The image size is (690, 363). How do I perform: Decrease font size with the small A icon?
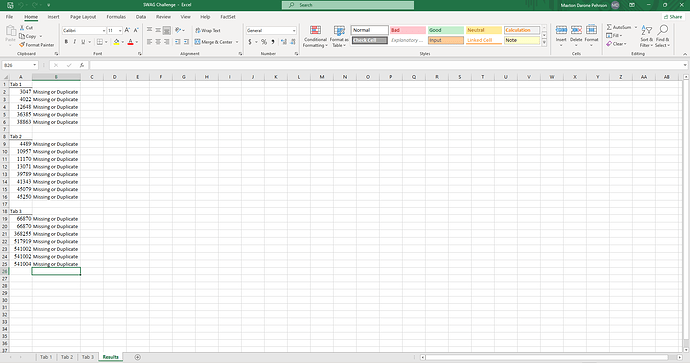tap(136, 30)
